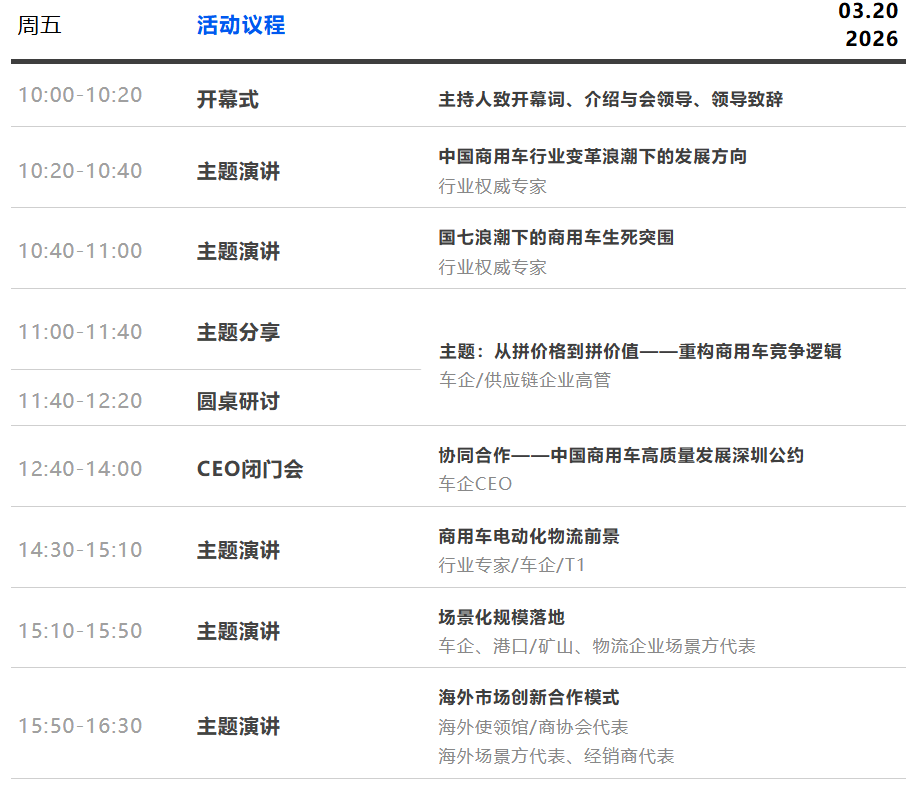The image size is (917, 793).
Task: Click the 圆桌研讨 session label
Action: coord(238,401)
